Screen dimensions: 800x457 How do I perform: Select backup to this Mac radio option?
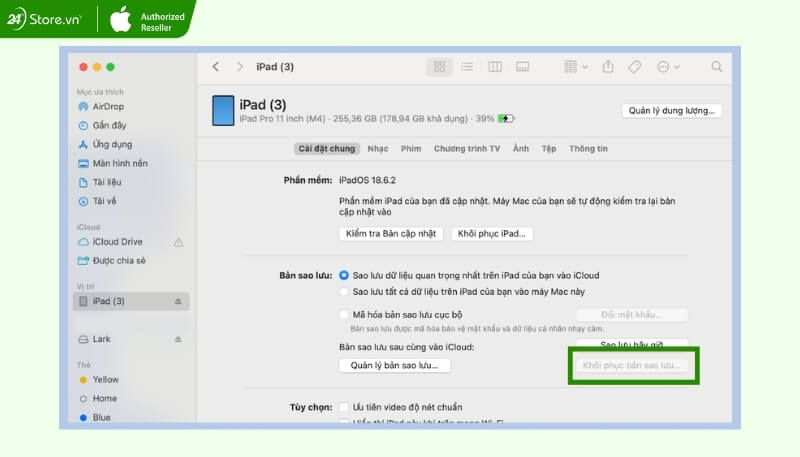[344, 292]
